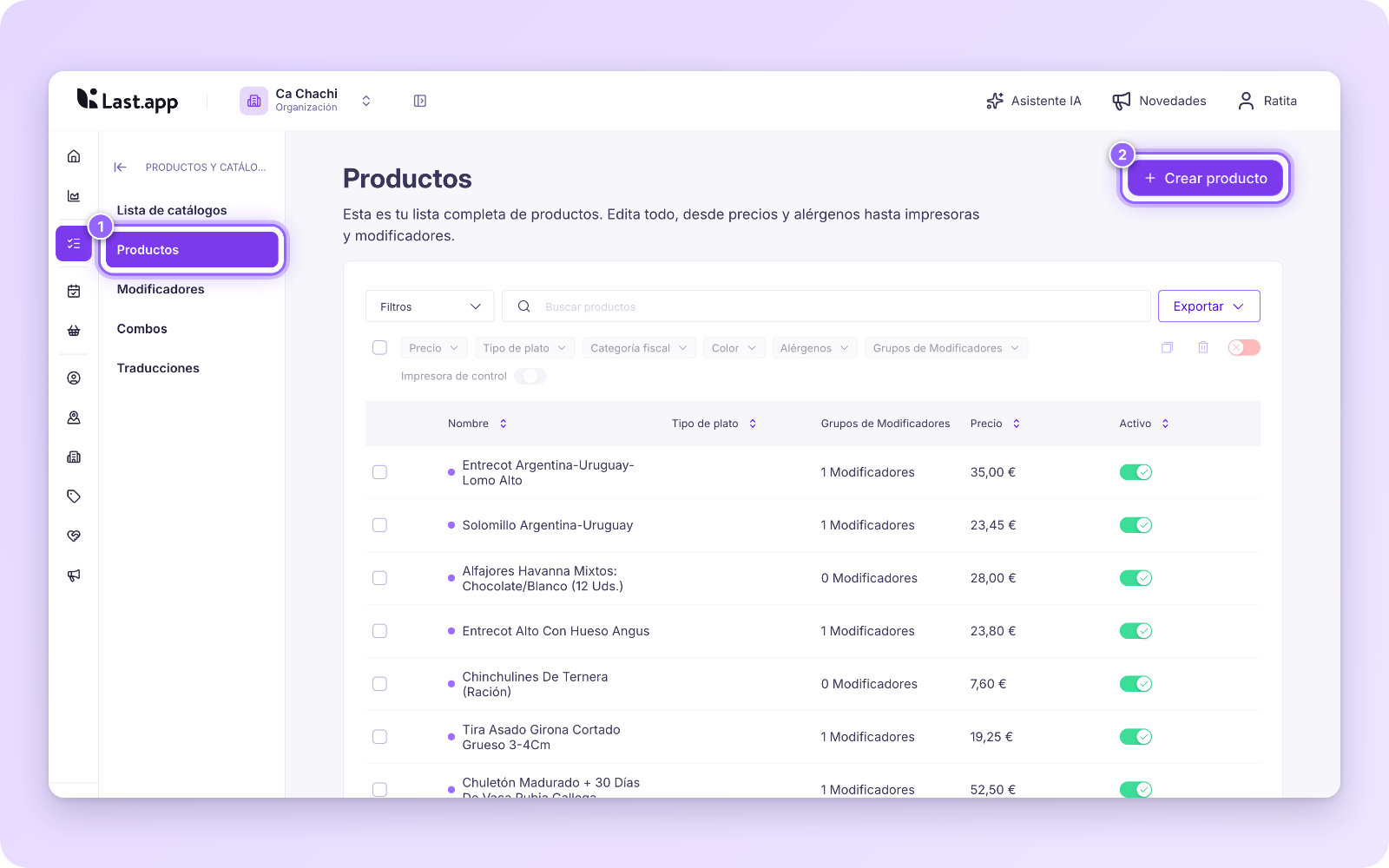Check Solomillo Argentina-Uruguay row checkbox
Image resolution: width=1389 pixels, height=868 pixels.
pyautogui.click(x=379, y=525)
